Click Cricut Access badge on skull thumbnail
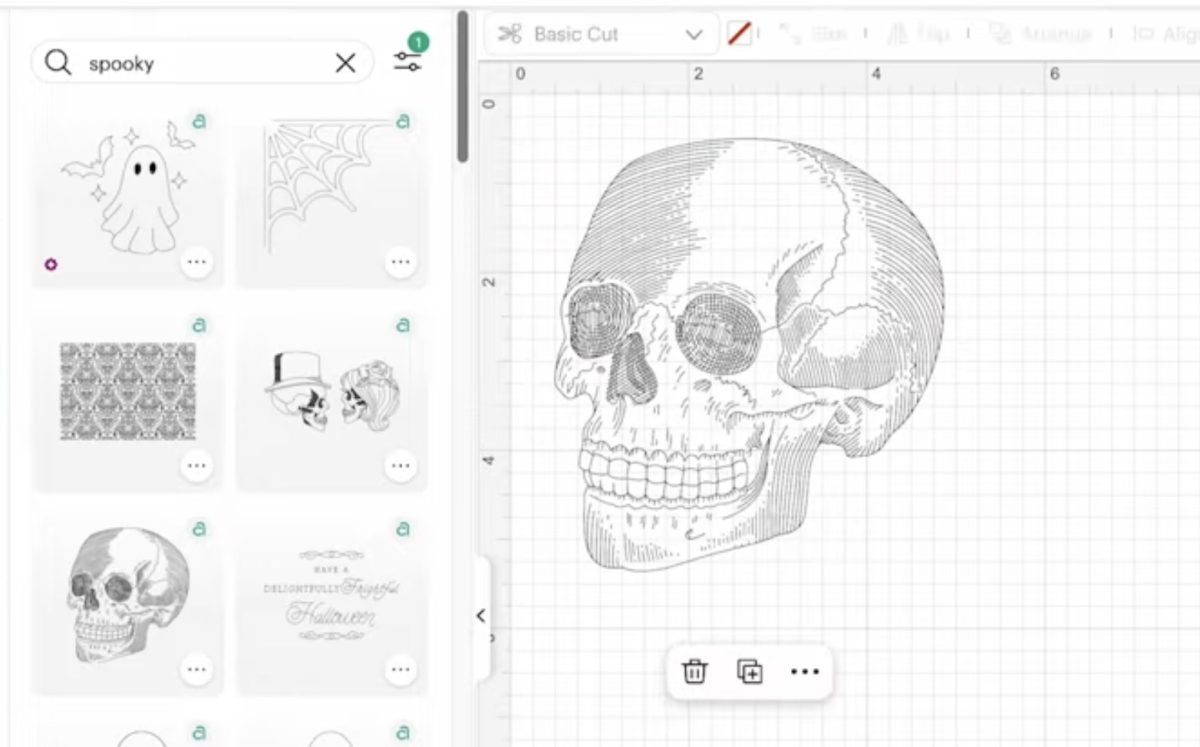This screenshot has height=747, width=1200. [x=199, y=529]
